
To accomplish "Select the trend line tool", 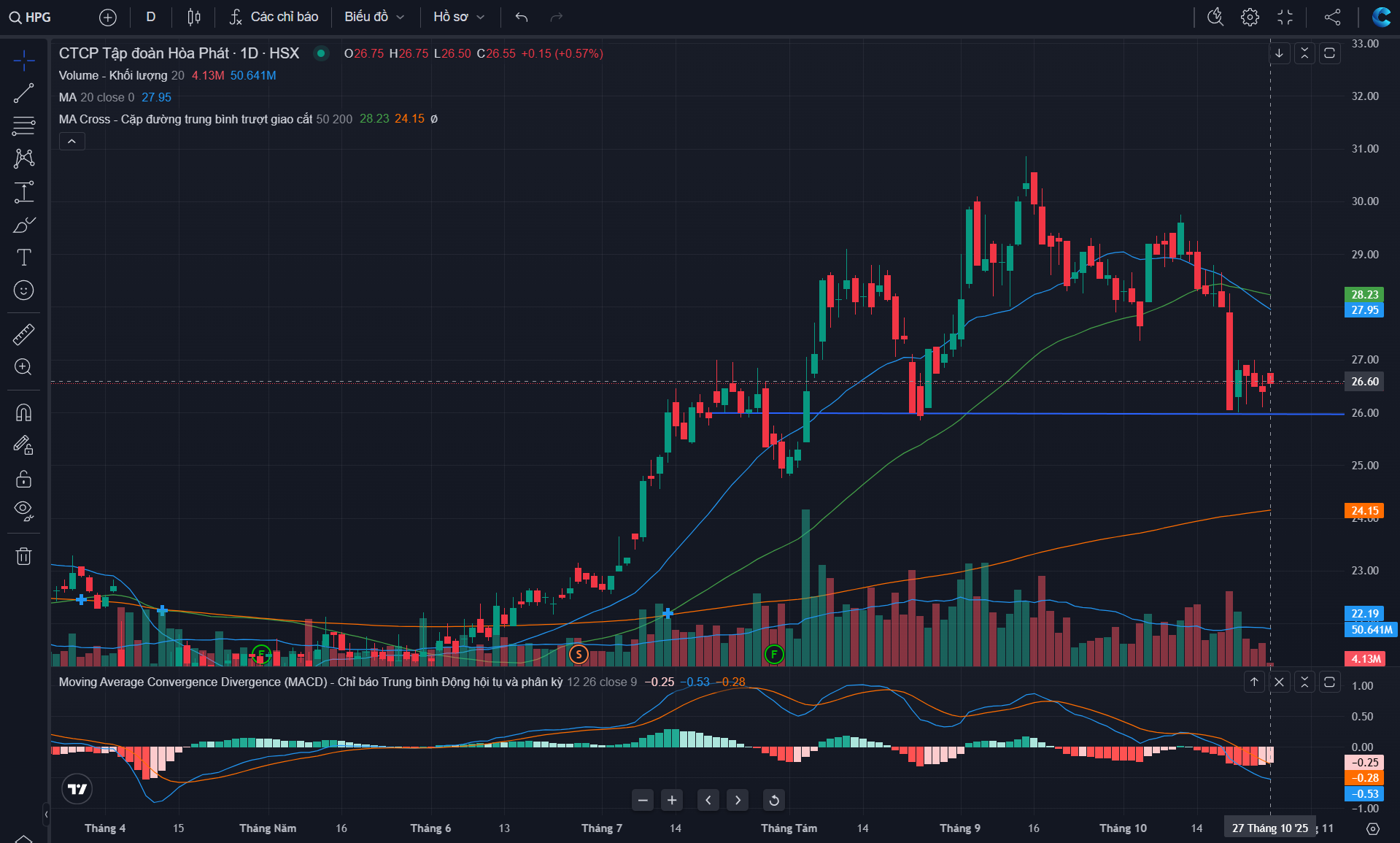I will 24,93.
